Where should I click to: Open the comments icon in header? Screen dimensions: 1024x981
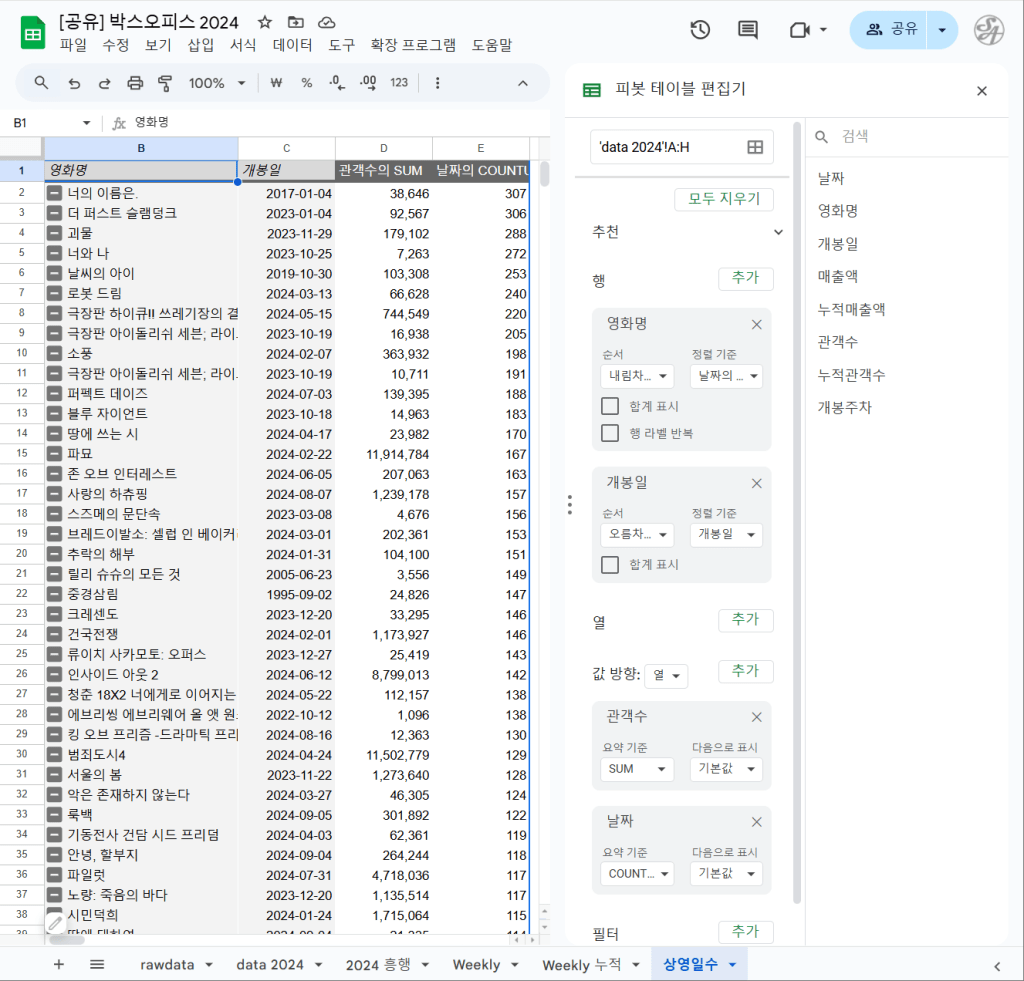coord(747,30)
